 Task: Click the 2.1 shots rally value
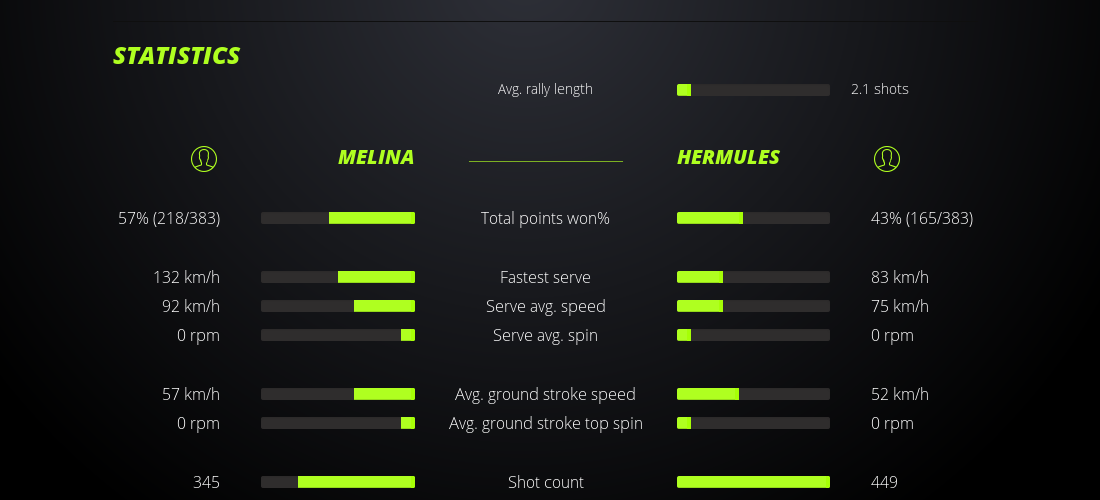(880, 89)
